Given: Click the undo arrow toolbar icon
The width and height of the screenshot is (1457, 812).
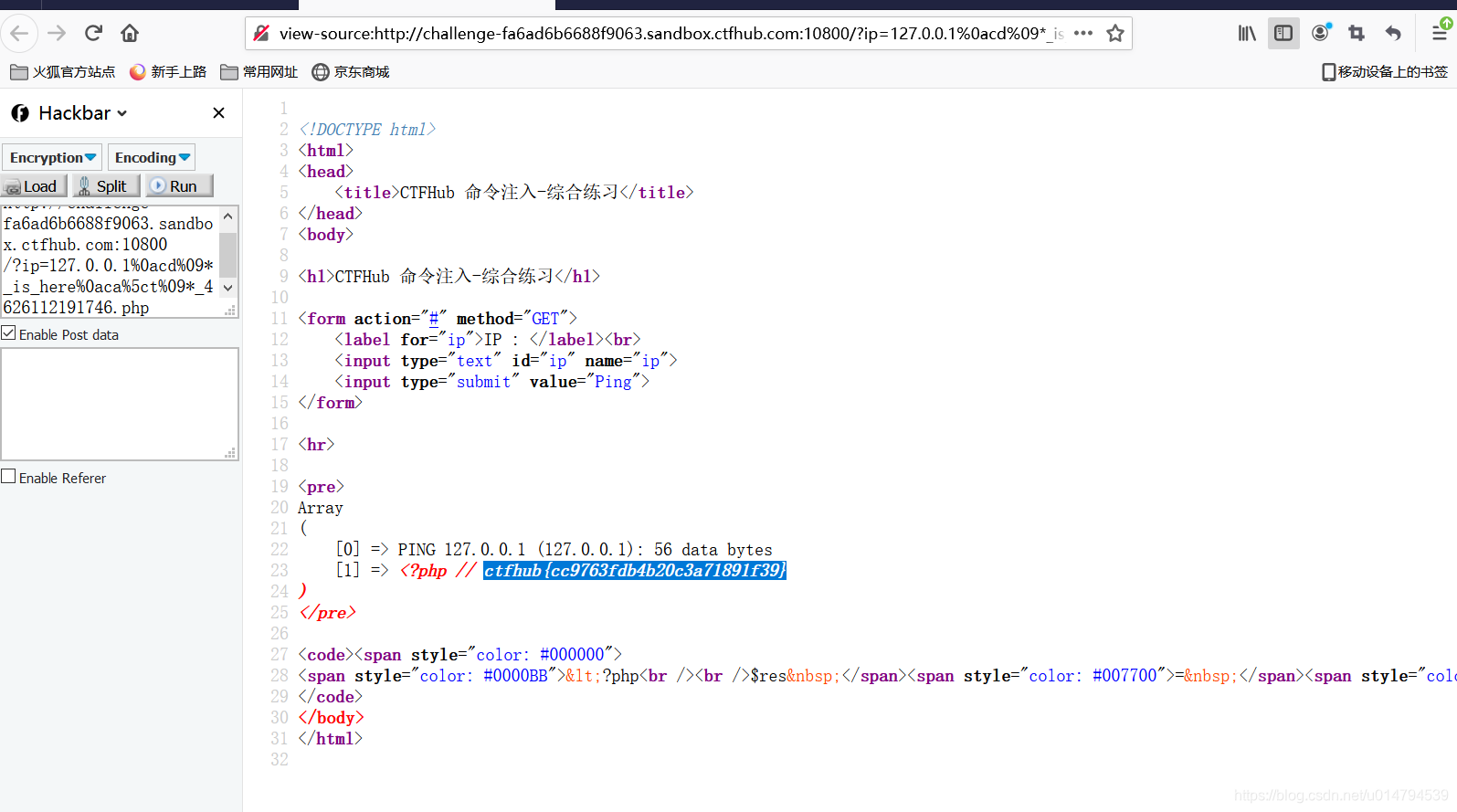Looking at the screenshot, I should (1393, 34).
